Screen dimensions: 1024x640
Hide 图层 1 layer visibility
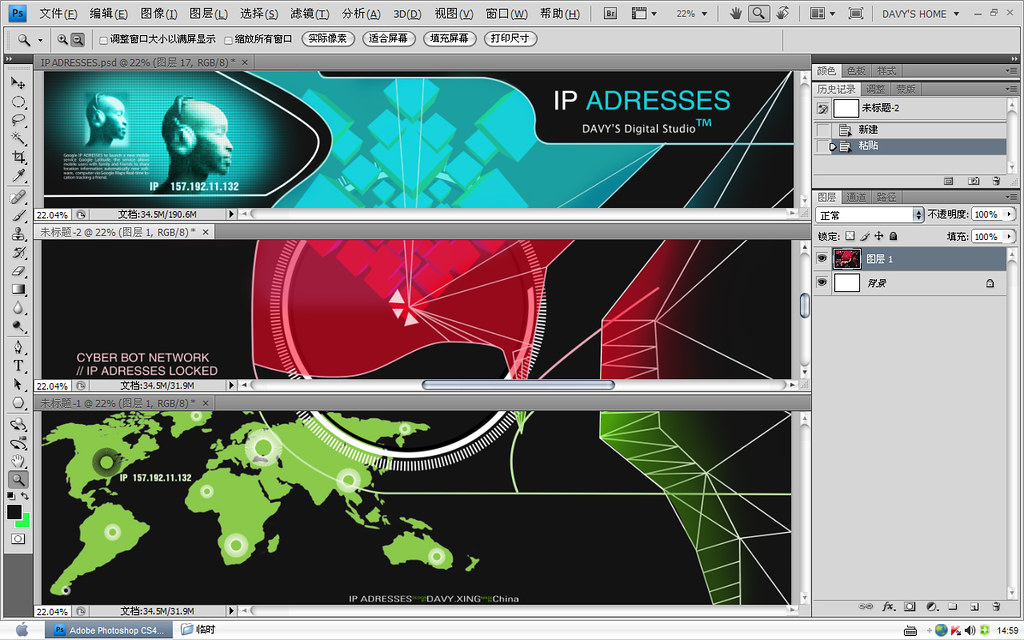[822, 259]
